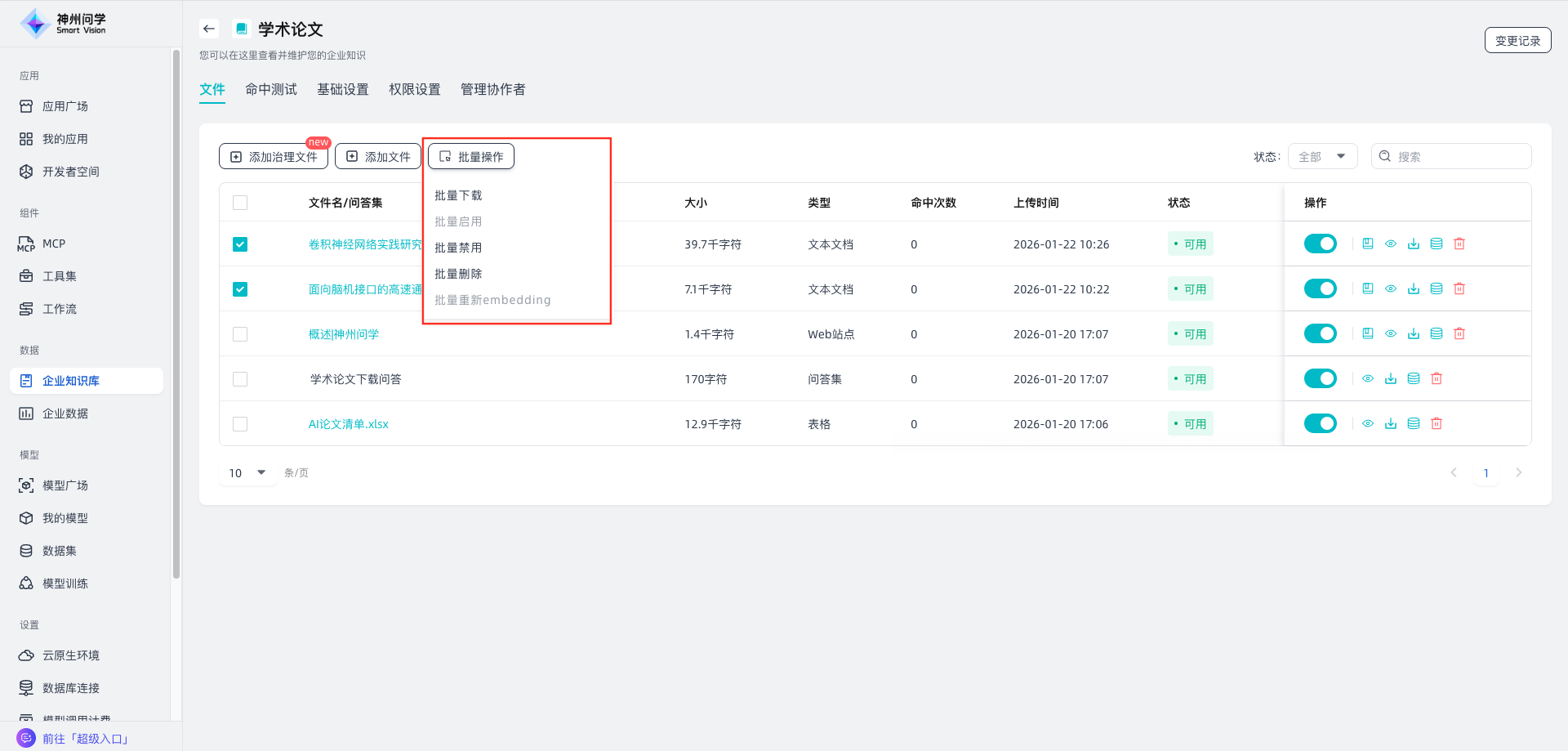Open the AI论文清单.xlsx file link
Screen dimensions: 1568x751
pyautogui.click(x=349, y=424)
